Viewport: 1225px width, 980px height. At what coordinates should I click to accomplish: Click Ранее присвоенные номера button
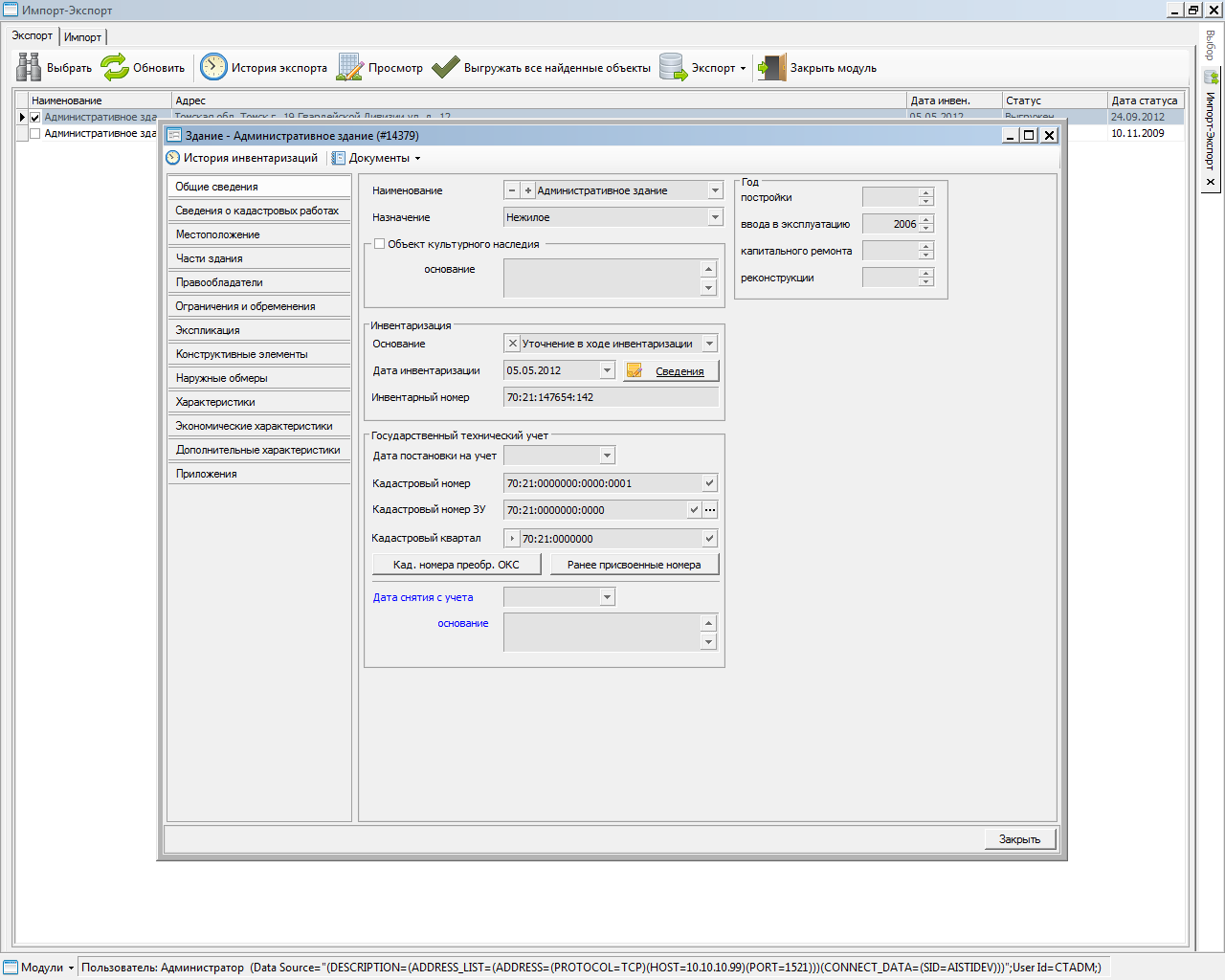(634, 565)
